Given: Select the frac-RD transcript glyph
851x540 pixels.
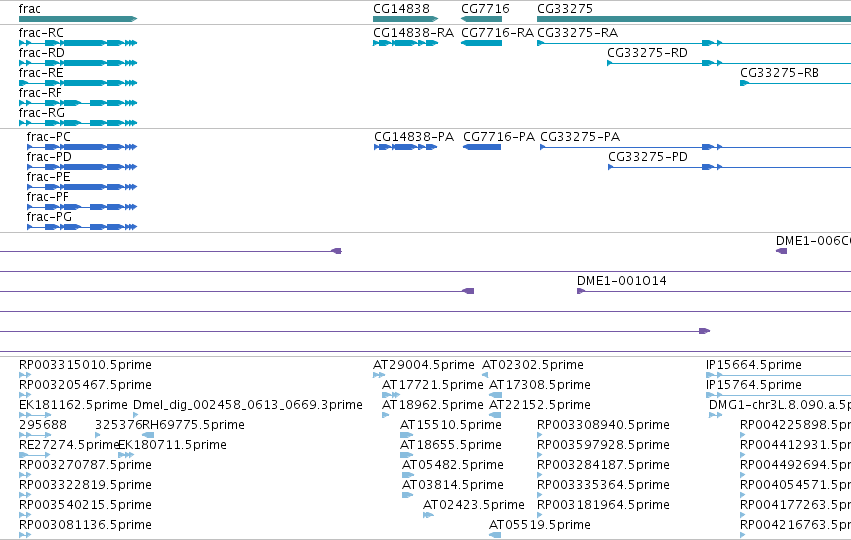Looking at the screenshot, I should click(78, 63).
